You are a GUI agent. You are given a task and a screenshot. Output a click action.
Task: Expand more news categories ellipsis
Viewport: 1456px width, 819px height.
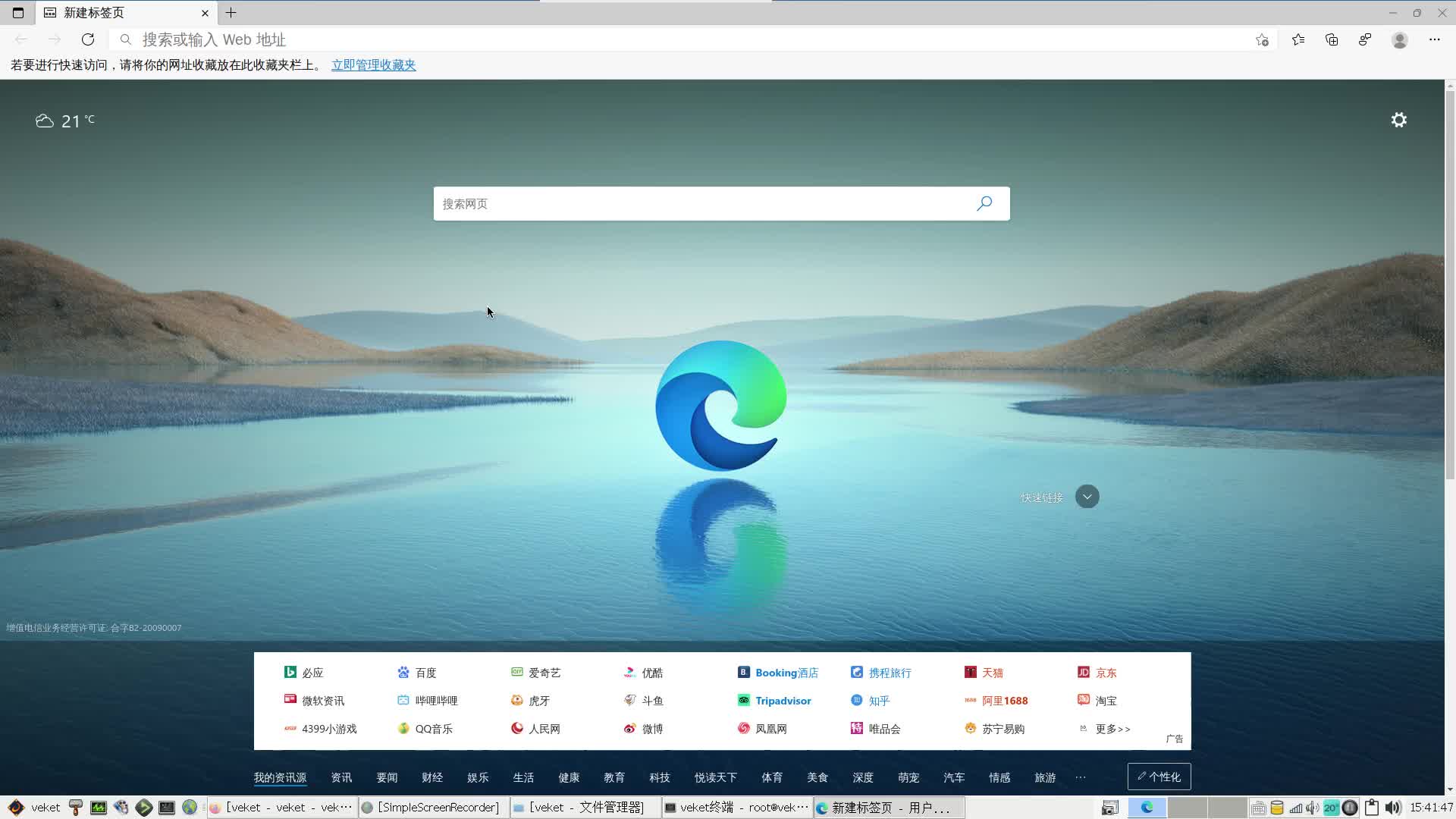click(1081, 777)
